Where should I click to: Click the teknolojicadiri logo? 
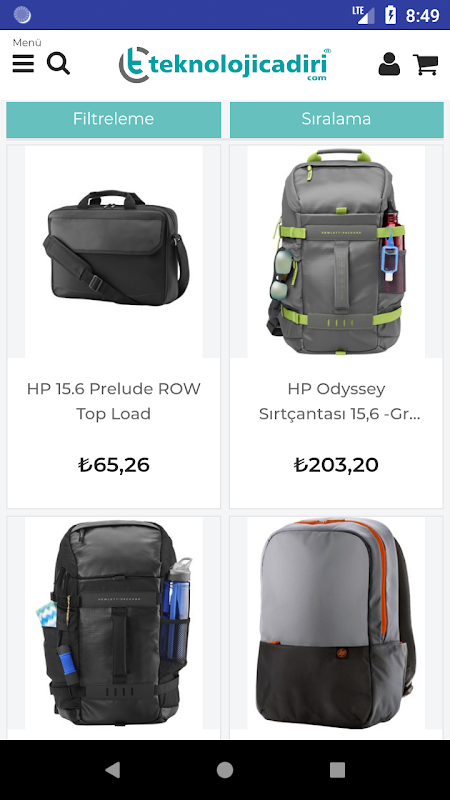225,65
